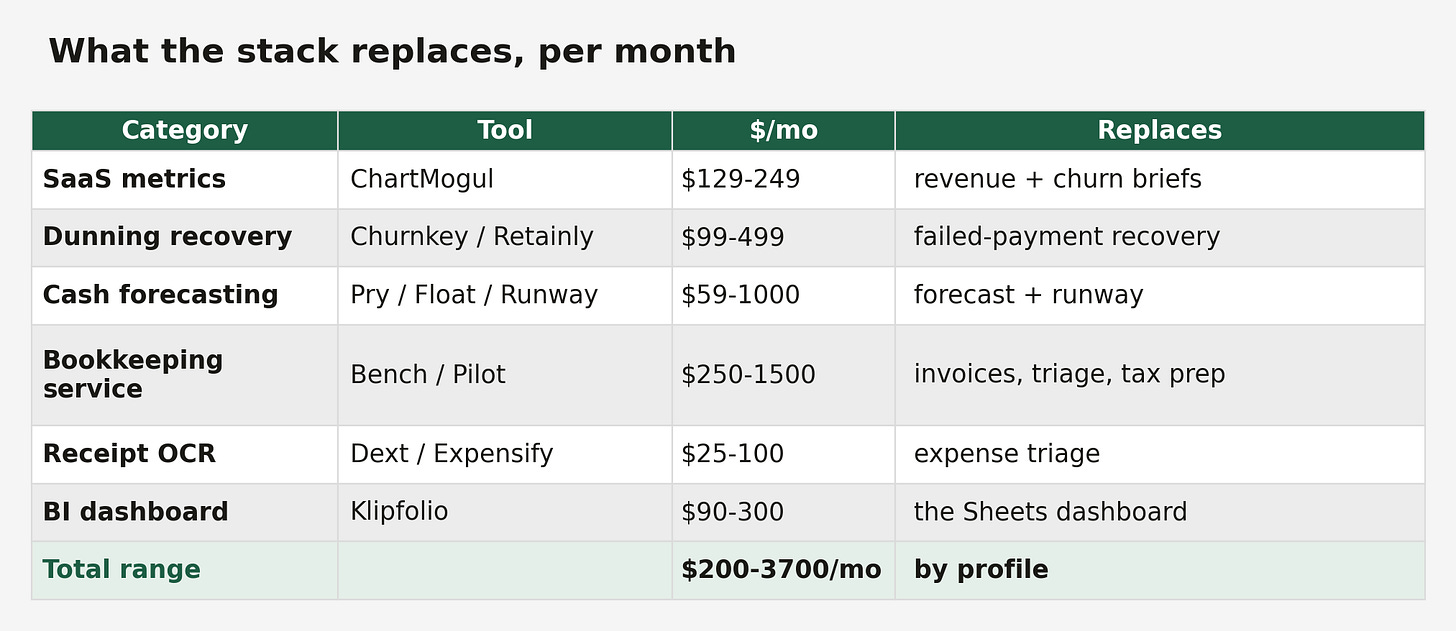1456x631 pixels.
Task: Select the $200-3700/mo total cell
Action: [783, 570]
